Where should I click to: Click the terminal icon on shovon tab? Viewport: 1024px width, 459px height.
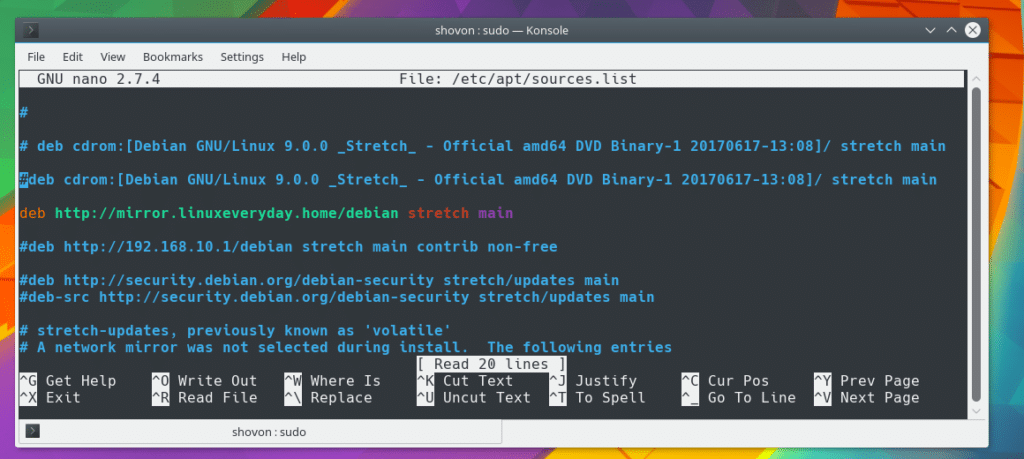coord(33,432)
